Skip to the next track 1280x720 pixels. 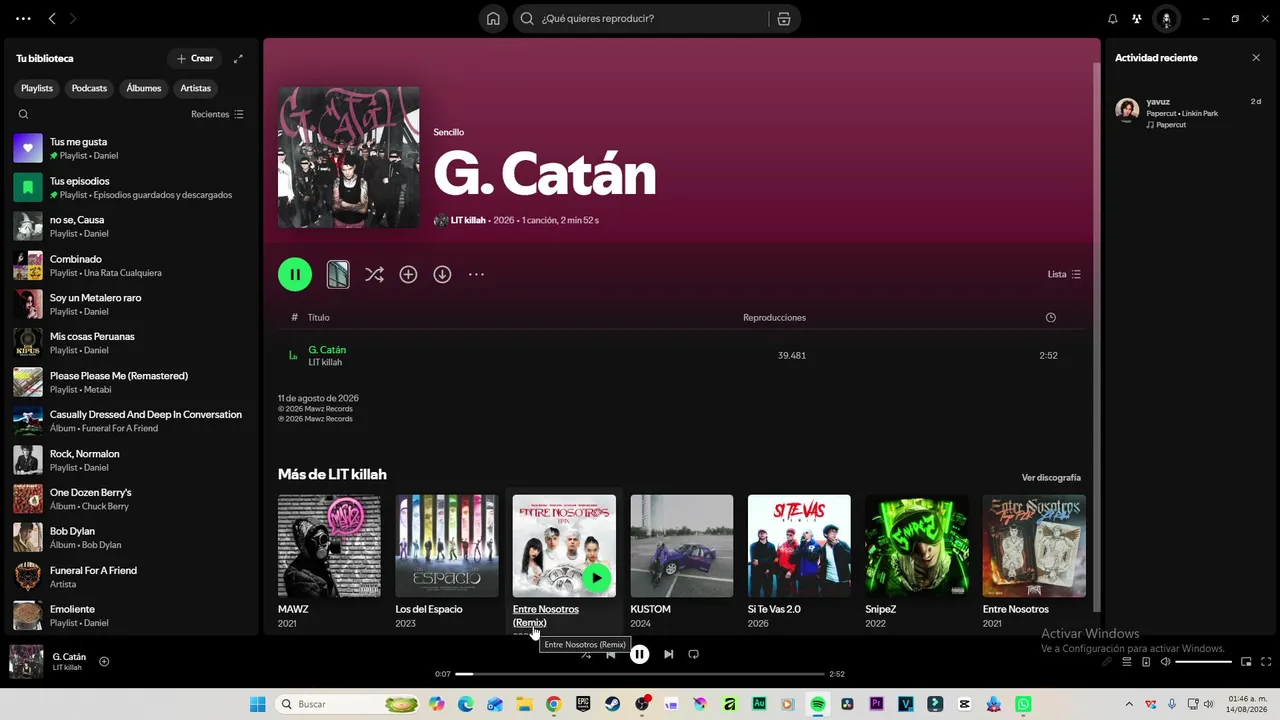coord(669,654)
